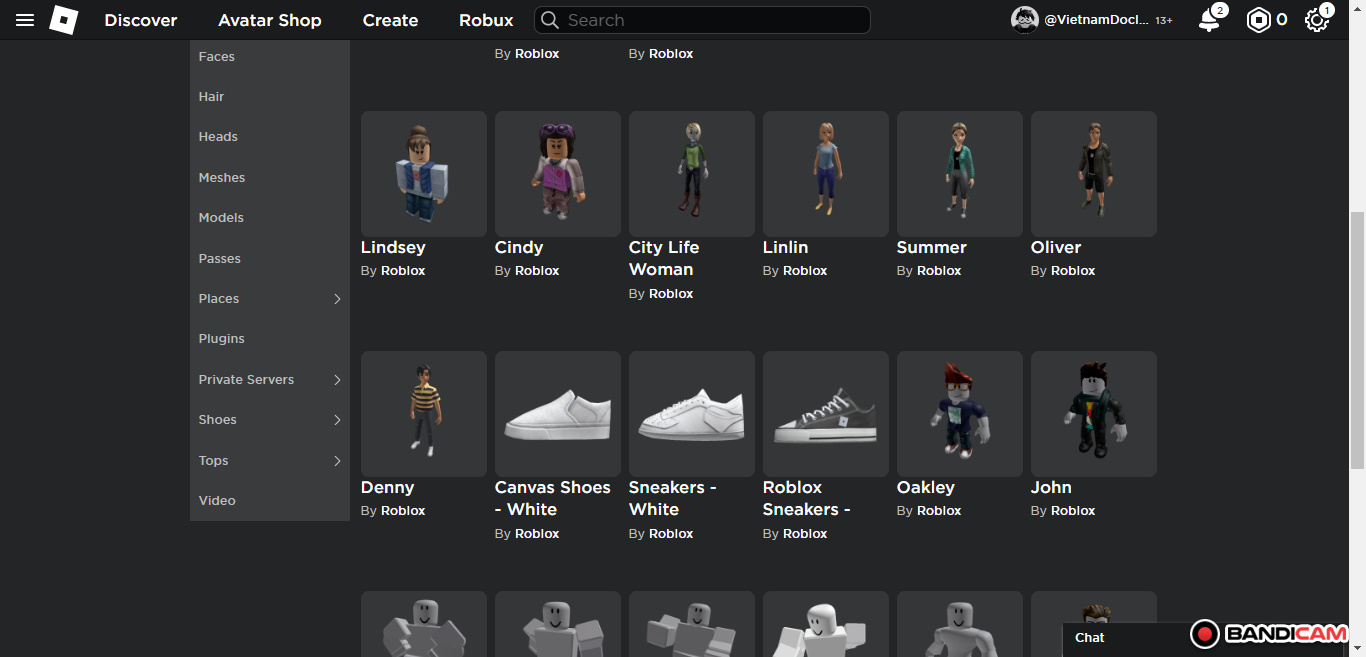Open the hamburger navigation menu
This screenshot has width=1366, height=657.
click(25, 20)
